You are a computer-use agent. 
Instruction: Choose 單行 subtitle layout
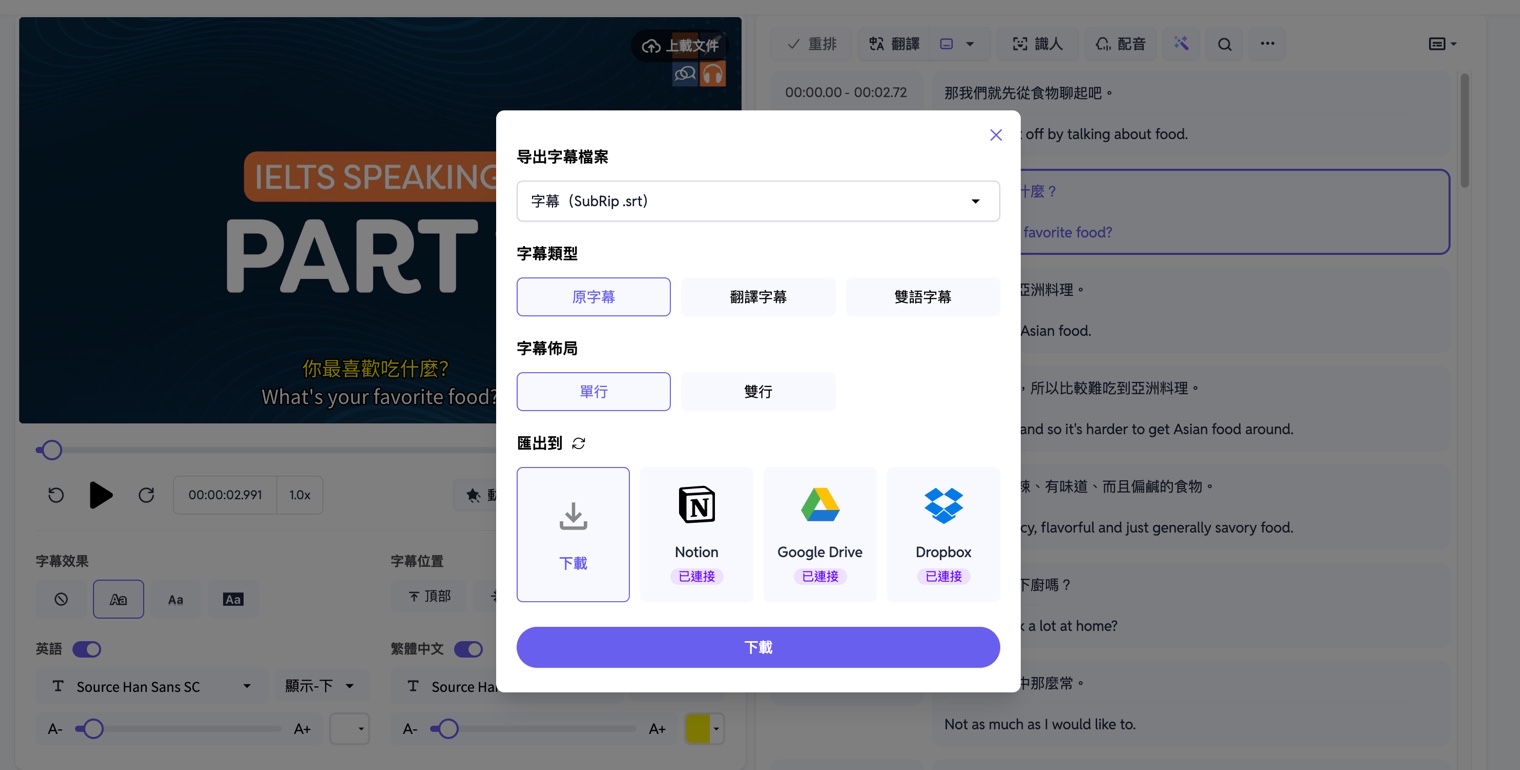coord(593,392)
